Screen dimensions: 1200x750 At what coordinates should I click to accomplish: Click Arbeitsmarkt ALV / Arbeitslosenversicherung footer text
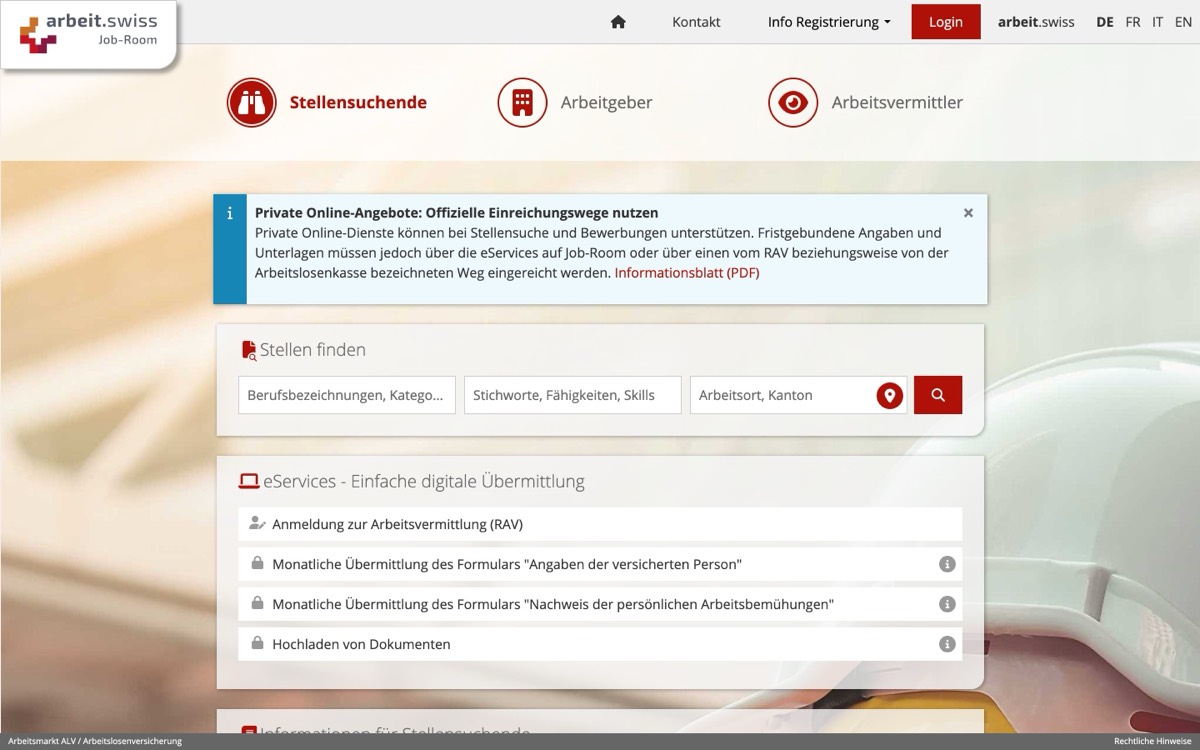(x=95, y=741)
